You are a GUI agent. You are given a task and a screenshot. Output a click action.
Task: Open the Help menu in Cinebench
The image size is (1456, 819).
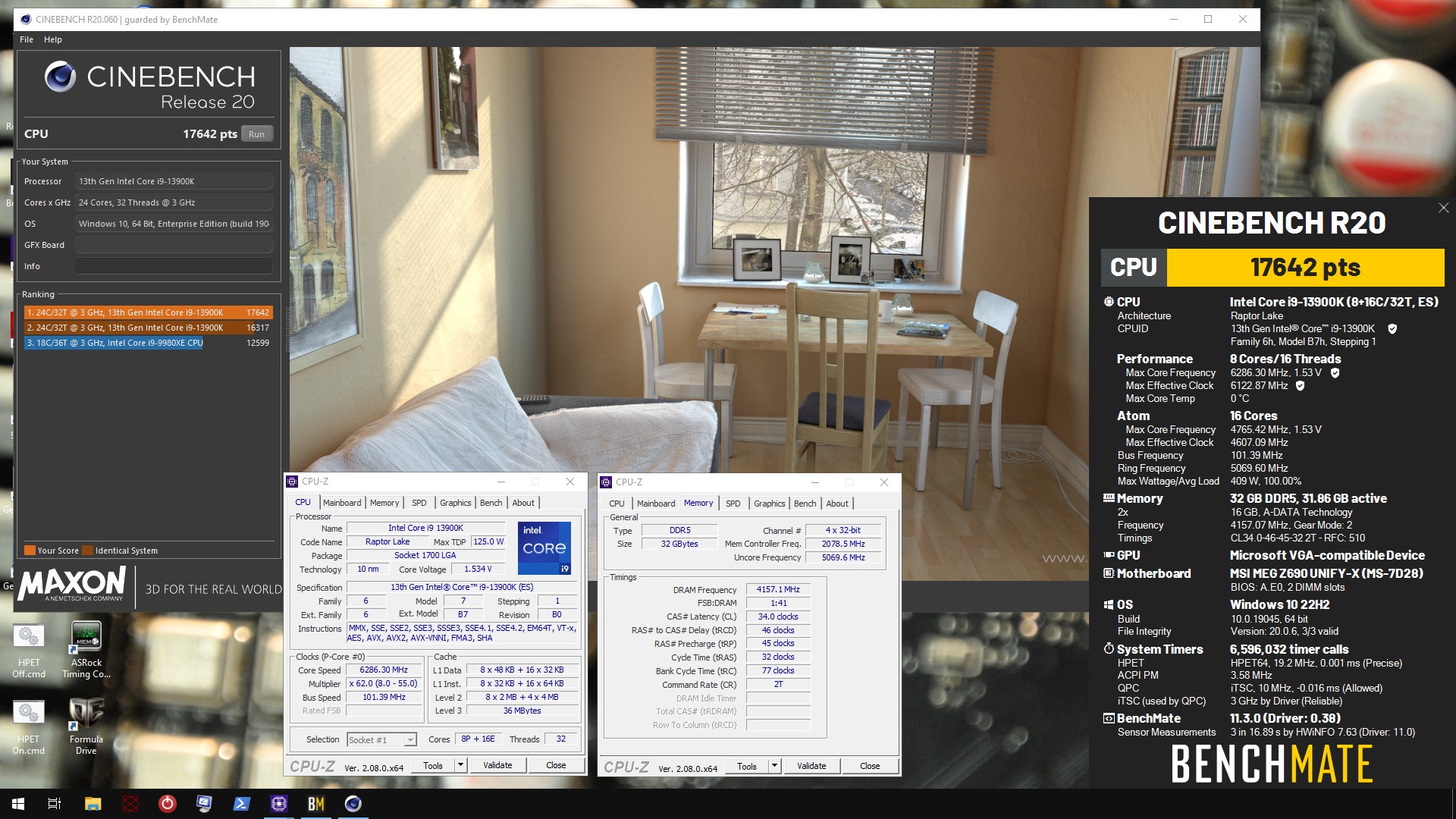53,39
